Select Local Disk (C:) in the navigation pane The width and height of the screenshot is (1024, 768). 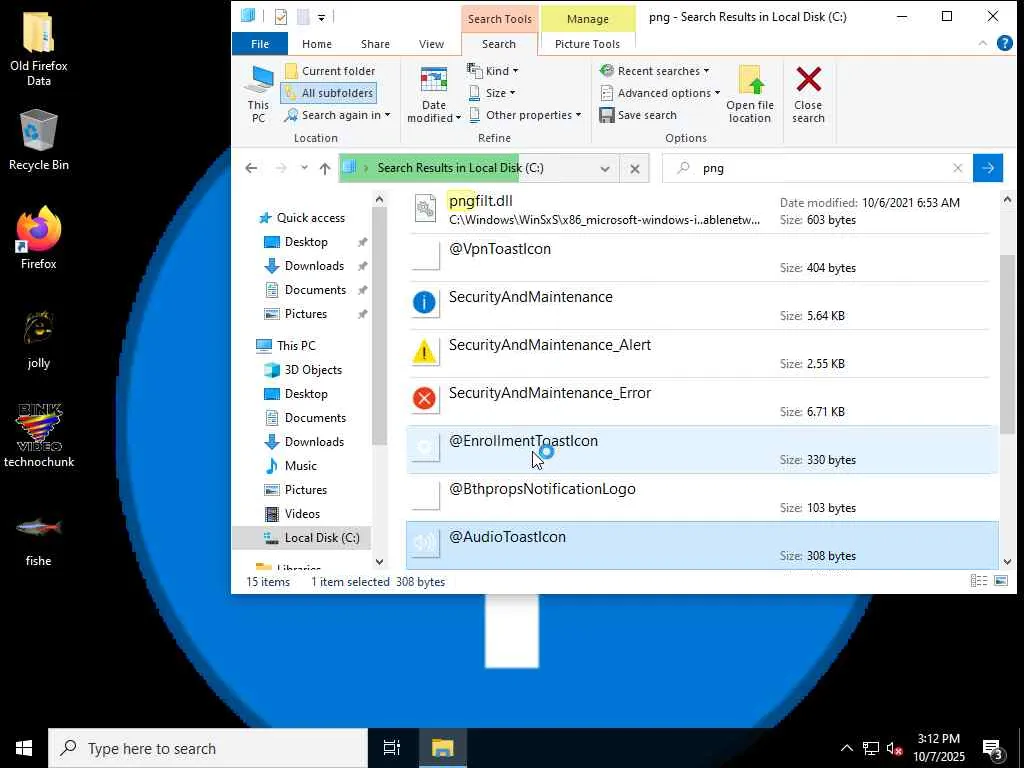[x=302, y=538]
